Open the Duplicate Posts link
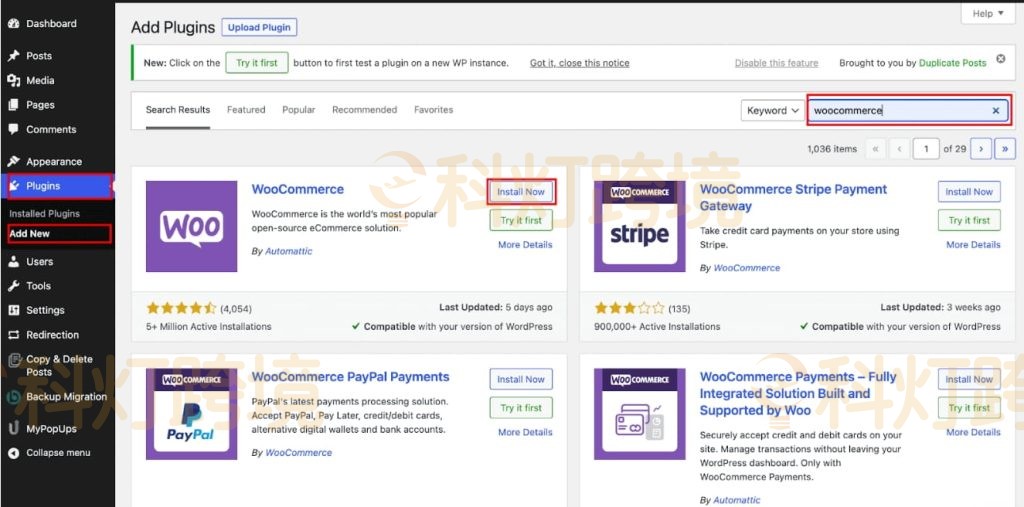The width and height of the screenshot is (1024, 507). coord(952,63)
